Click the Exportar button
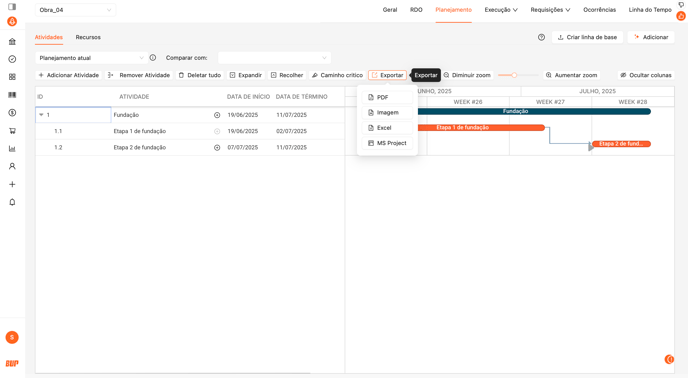Screen dimensions: 688x378 pos(387,75)
